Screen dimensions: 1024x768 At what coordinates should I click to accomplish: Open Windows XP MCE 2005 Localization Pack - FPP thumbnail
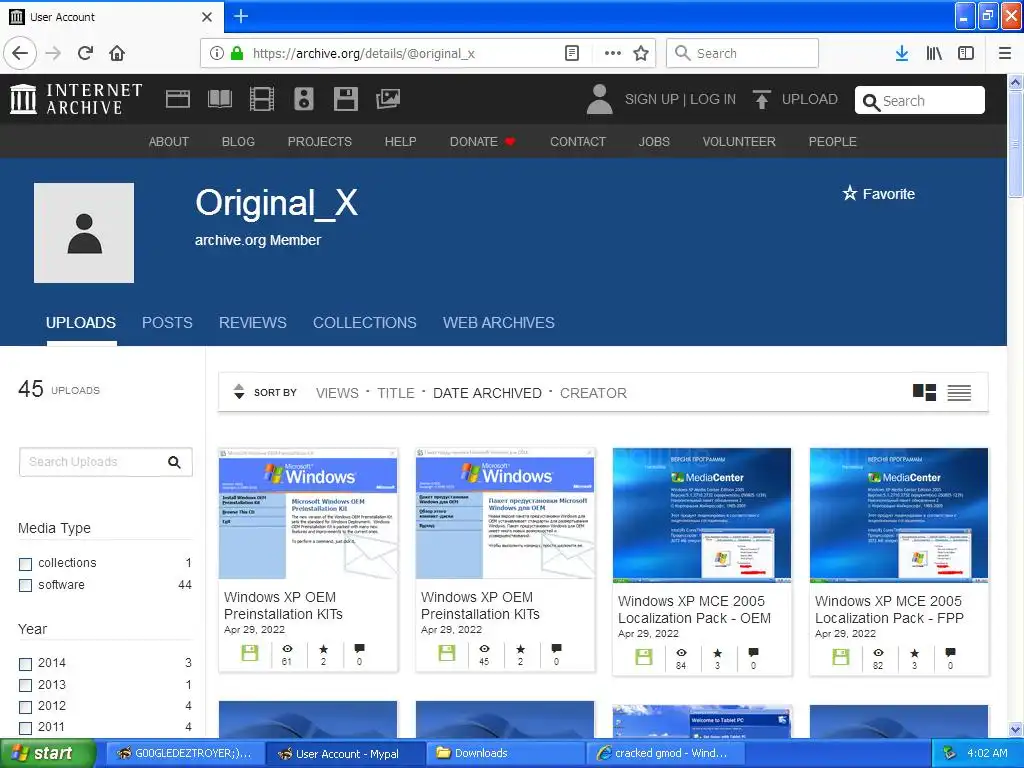tap(899, 515)
